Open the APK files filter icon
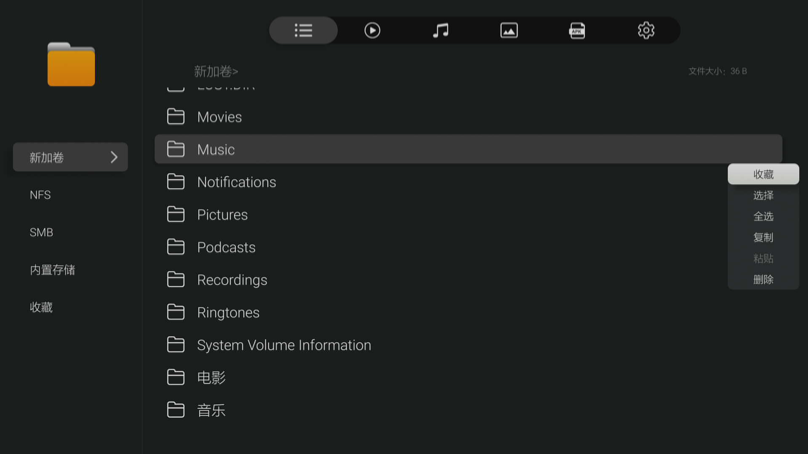808x454 pixels. tap(577, 31)
